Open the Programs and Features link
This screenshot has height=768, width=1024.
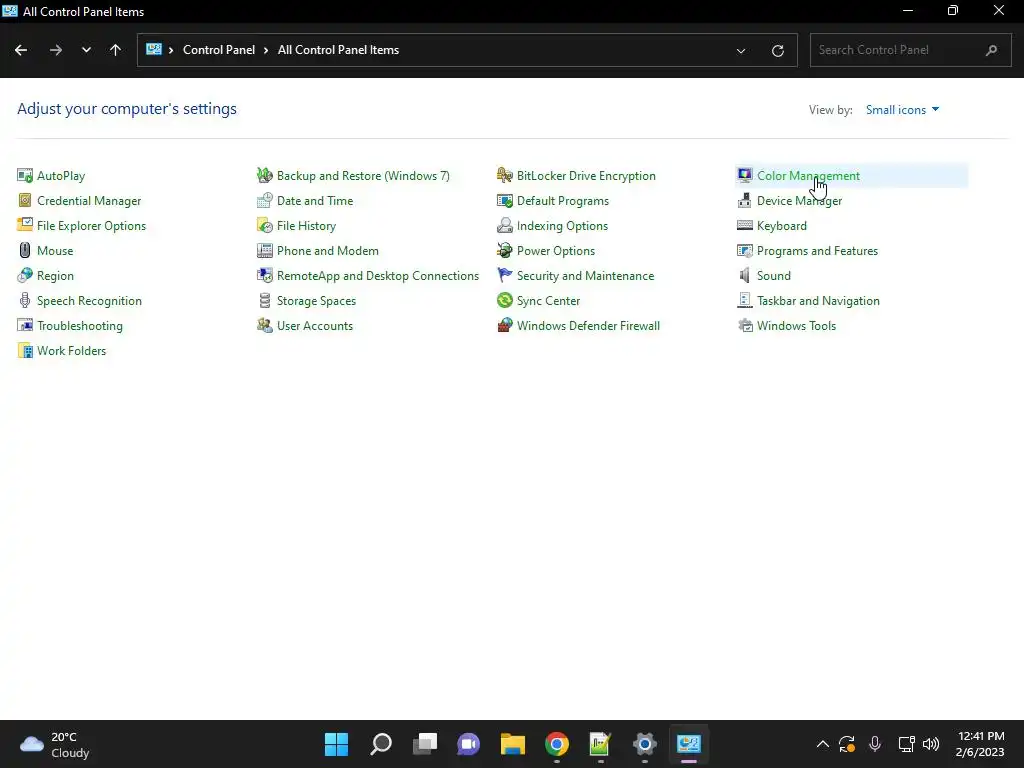pyautogui.click(x=817, y=251)
